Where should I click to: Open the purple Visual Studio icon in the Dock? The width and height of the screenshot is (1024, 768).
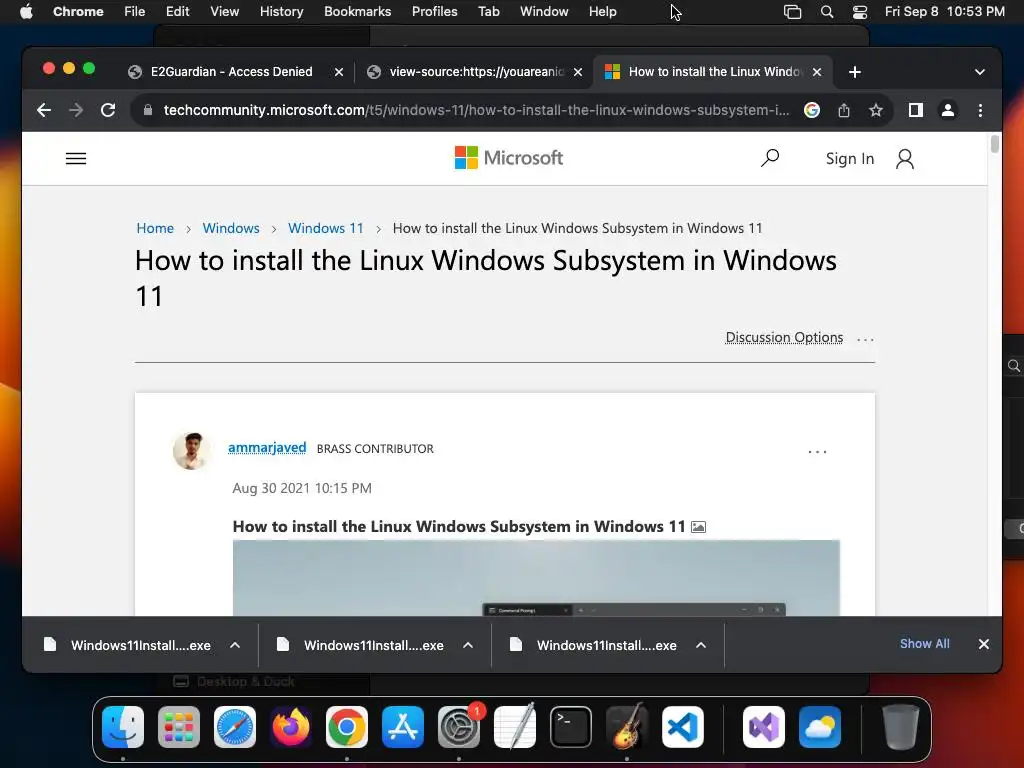(763, 727)
